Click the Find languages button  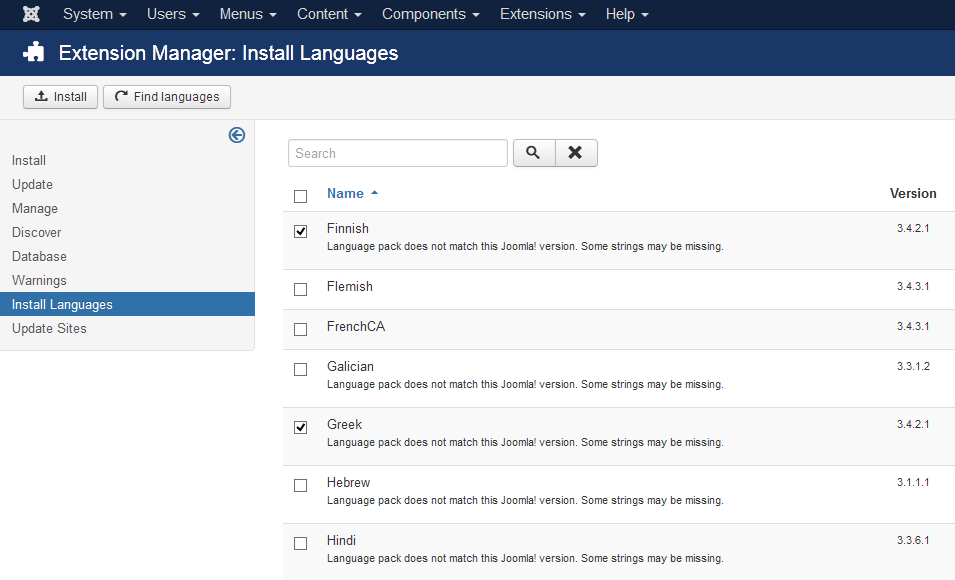click(x=167, y=97)
